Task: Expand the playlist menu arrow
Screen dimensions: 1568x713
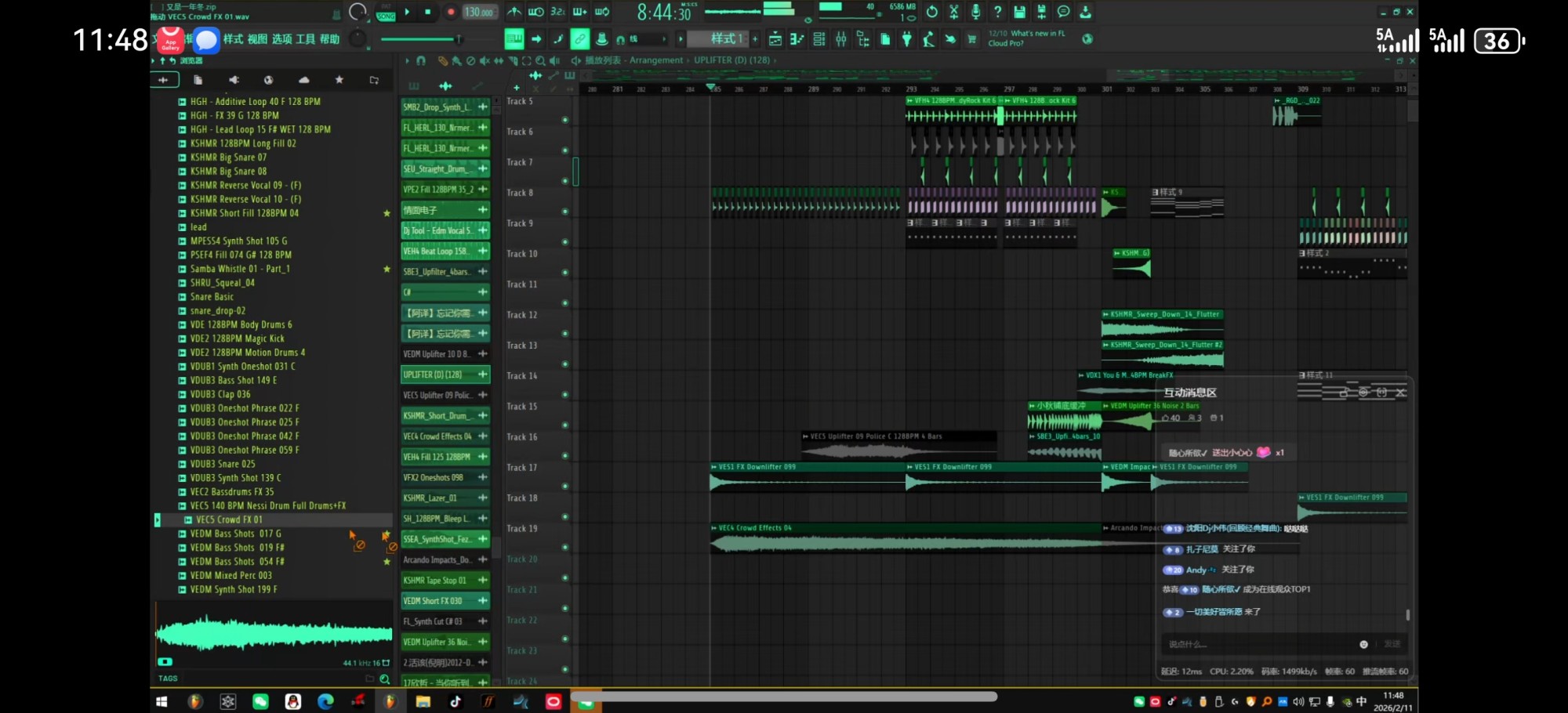Action: click(x=407, y=60)
